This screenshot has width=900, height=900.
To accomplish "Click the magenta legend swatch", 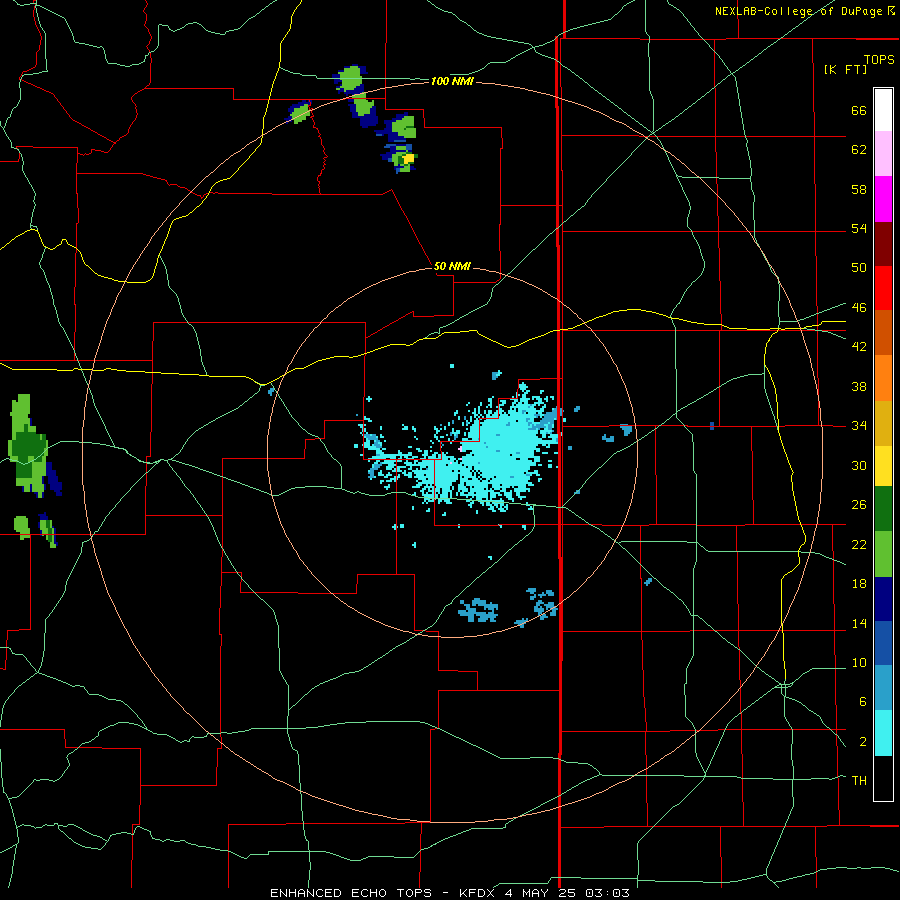I will pyautogui.click(x=883, y=199).
